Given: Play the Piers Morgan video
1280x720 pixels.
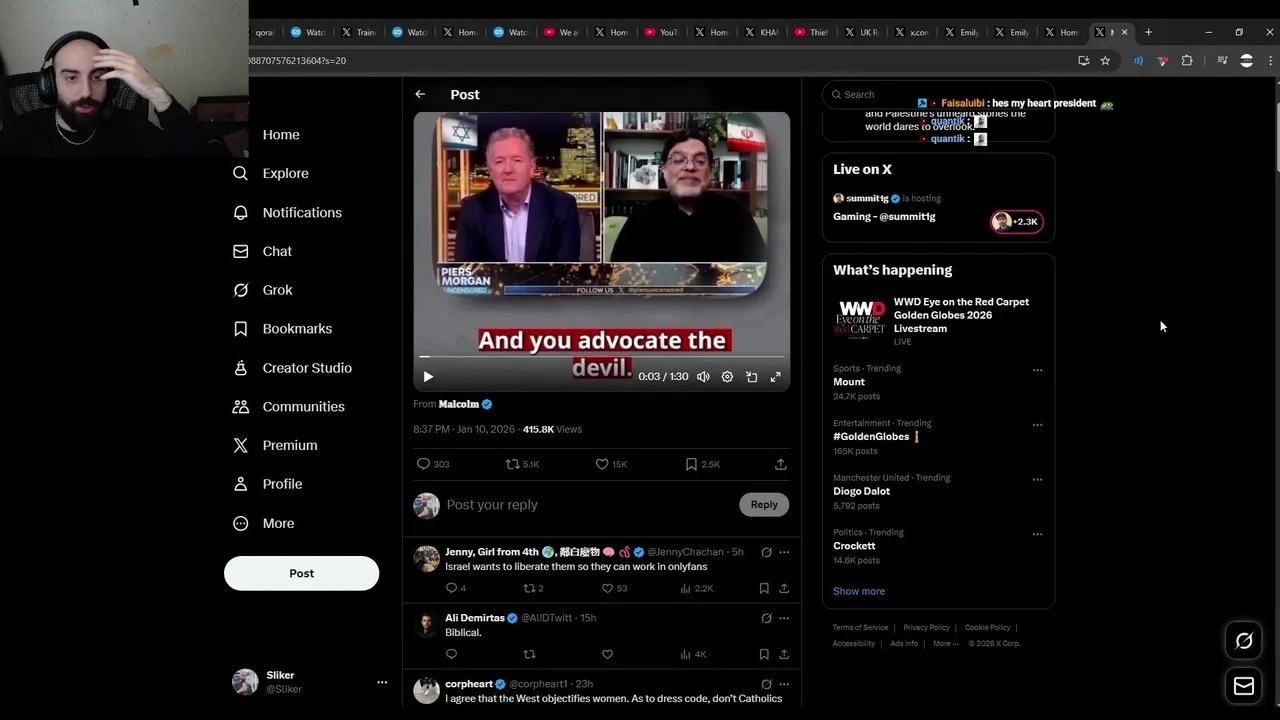Looking at the screenshot, I should coord(428,377).
